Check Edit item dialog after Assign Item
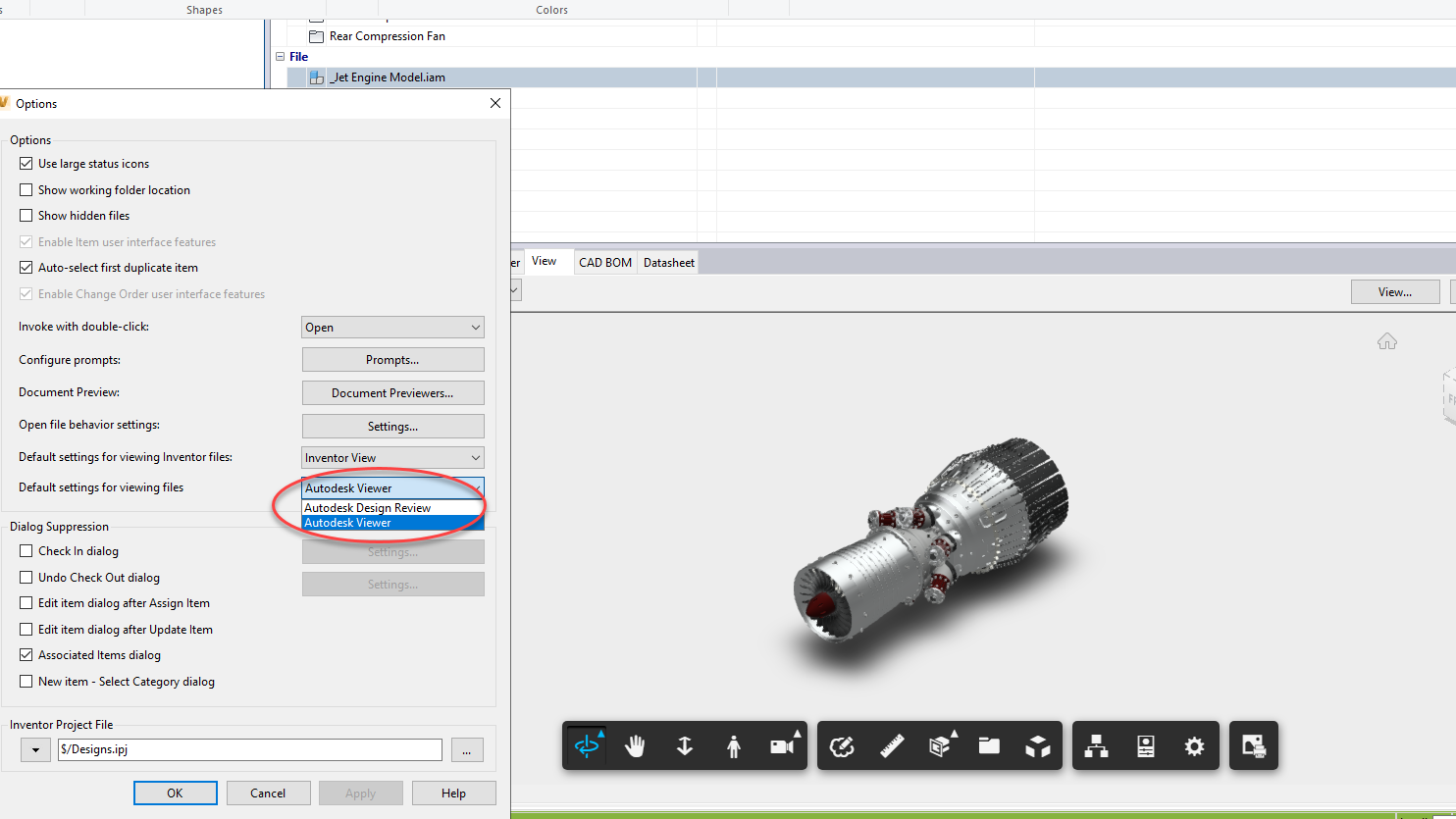The width and height of the screenshot is (1456, 819). click(x=26, y=603)
